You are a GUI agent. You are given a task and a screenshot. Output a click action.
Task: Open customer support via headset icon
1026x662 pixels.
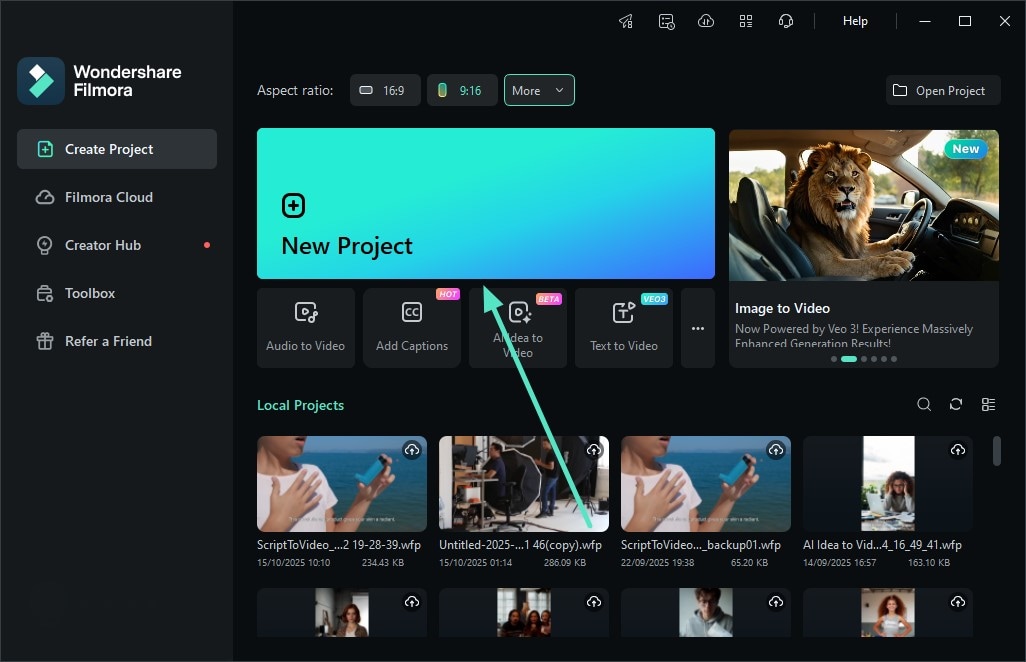[x=786, y=20]
